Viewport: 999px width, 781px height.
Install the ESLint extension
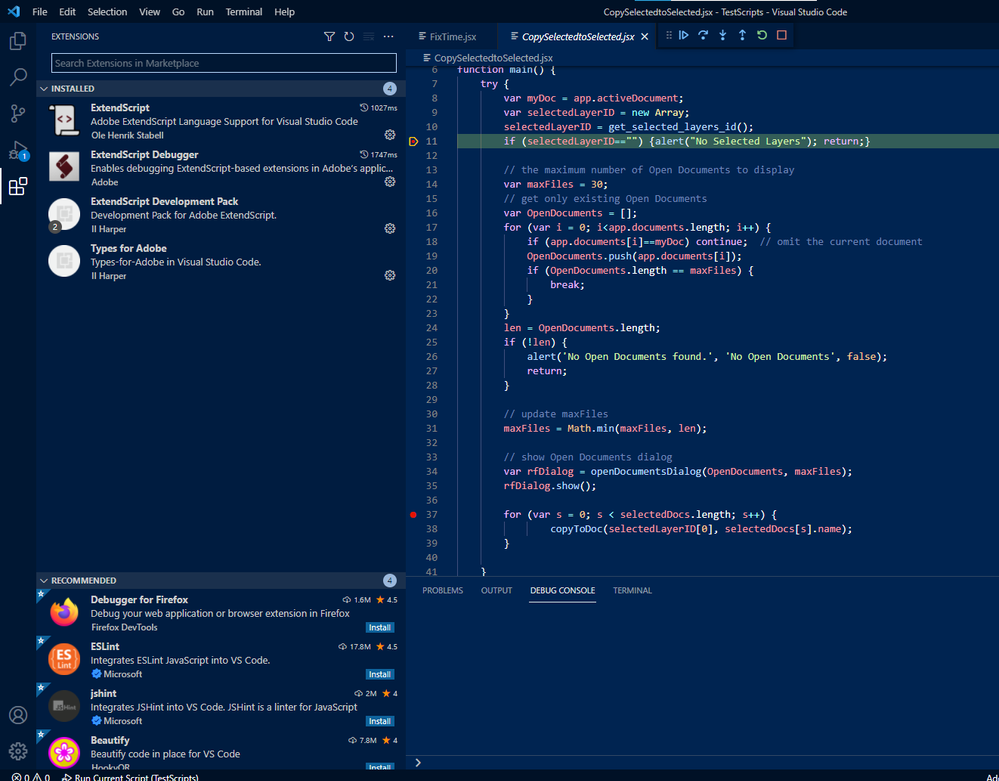pyautogui.click(x=380, y=674)
